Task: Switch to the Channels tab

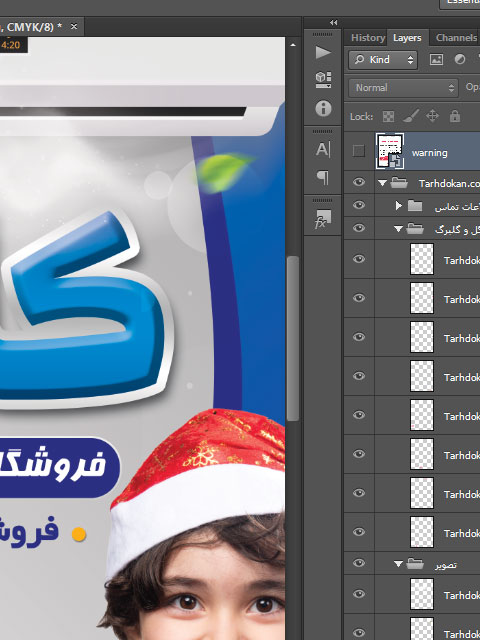Action: [456, 38]
